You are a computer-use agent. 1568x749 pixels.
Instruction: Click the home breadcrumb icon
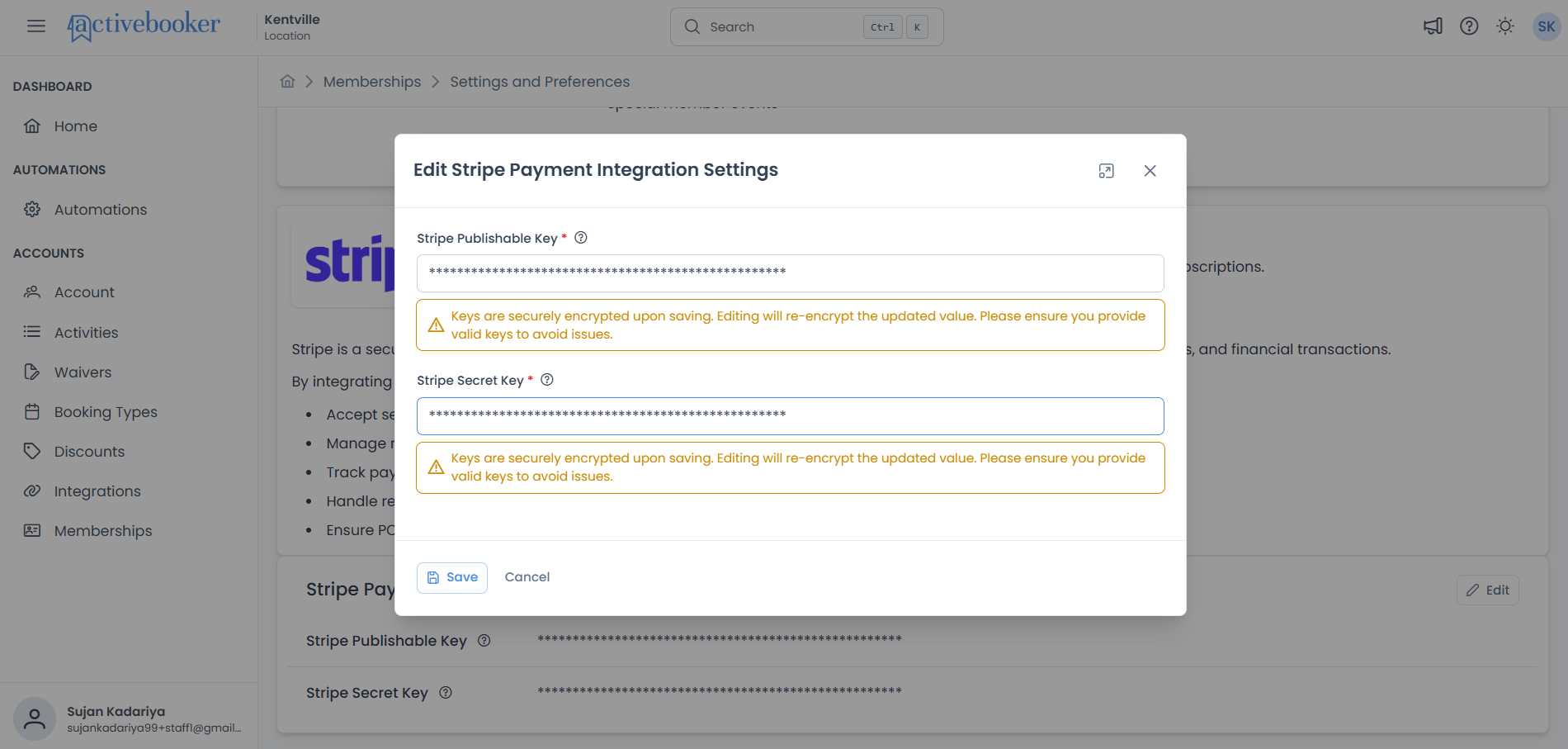(x=287, y=81)
